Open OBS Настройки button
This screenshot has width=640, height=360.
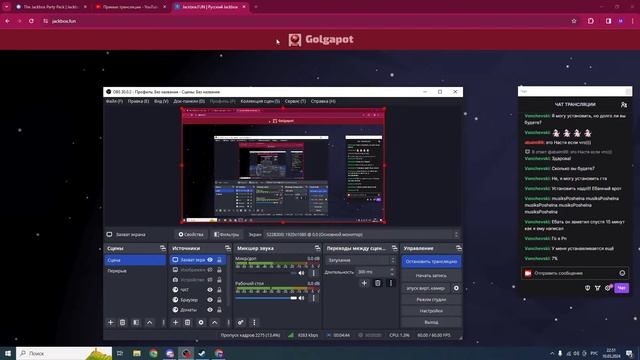(x=431, y=311)
